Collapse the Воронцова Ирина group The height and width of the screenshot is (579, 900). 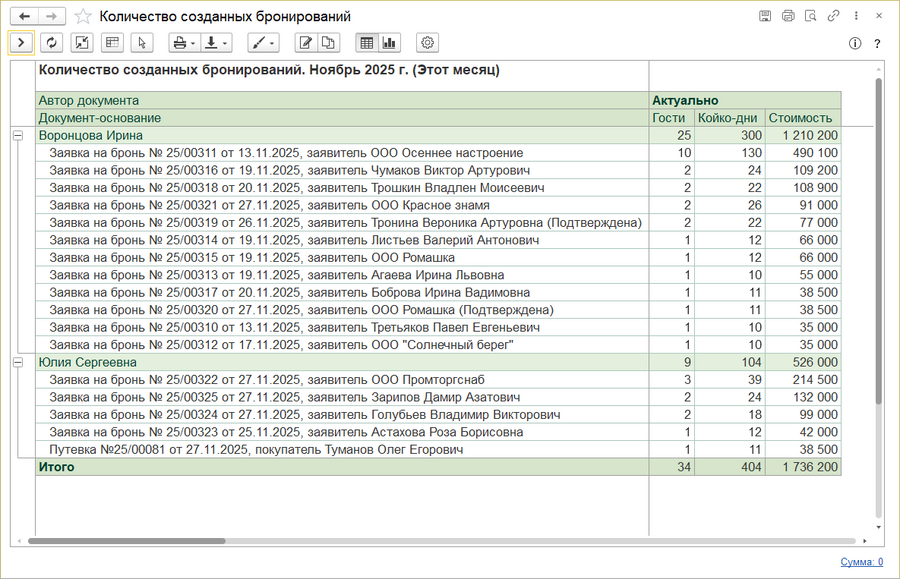[x=17, y=135]
